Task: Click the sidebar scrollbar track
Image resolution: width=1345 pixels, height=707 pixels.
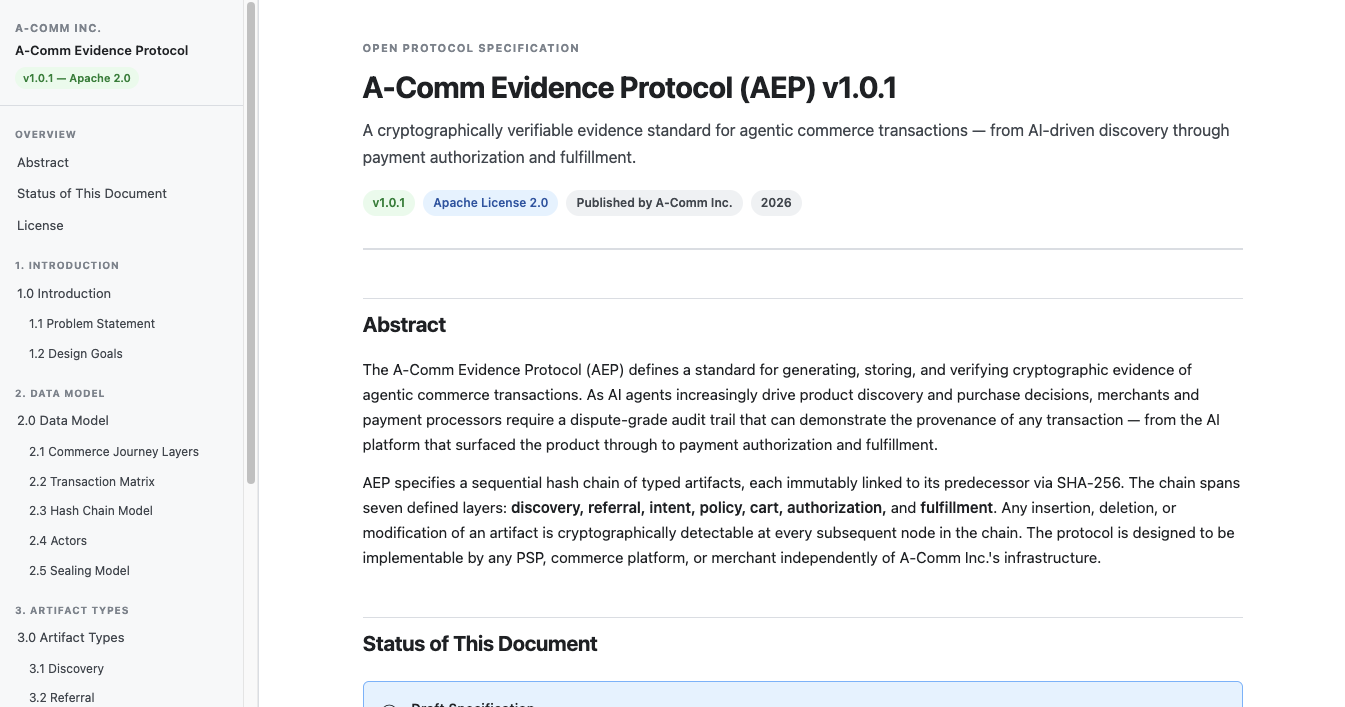Action: [x=252, y=600]
